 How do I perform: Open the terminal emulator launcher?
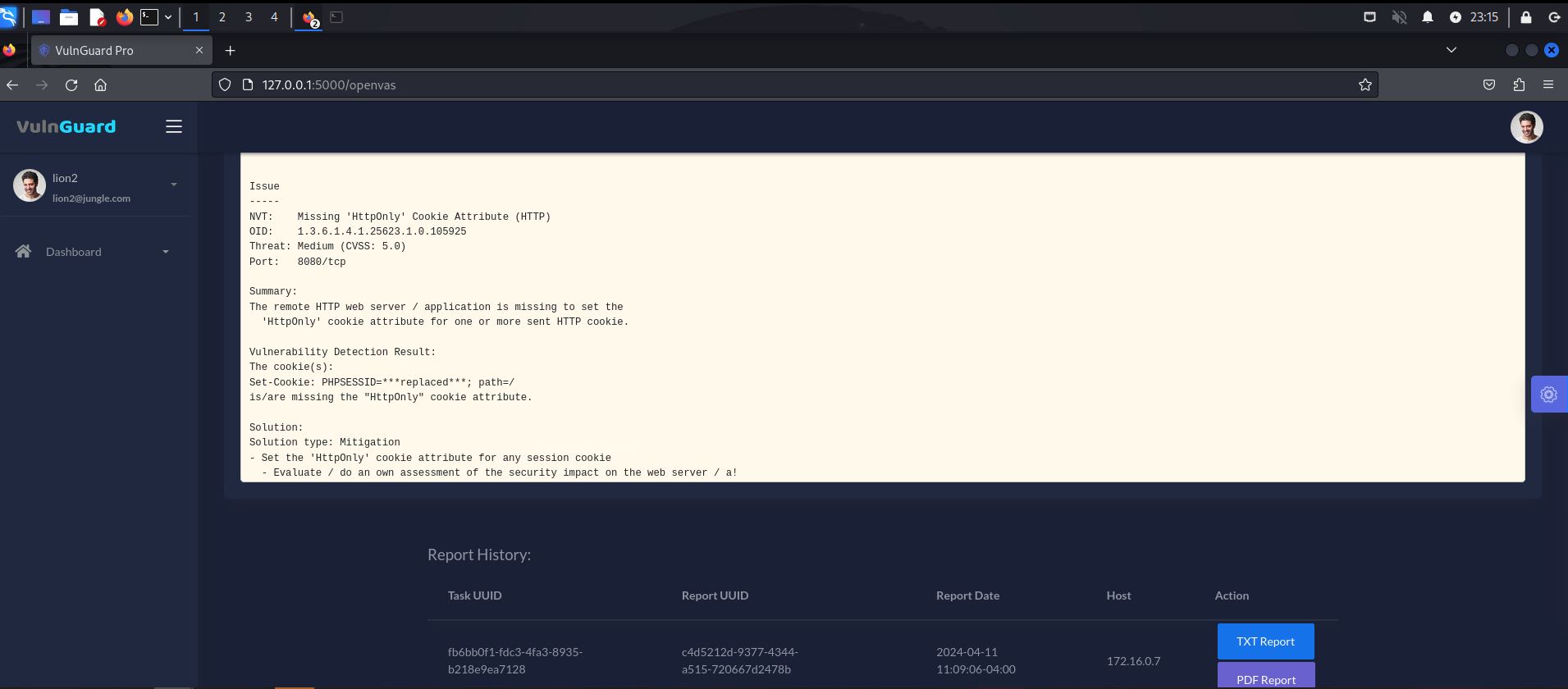tap(149, 16)
